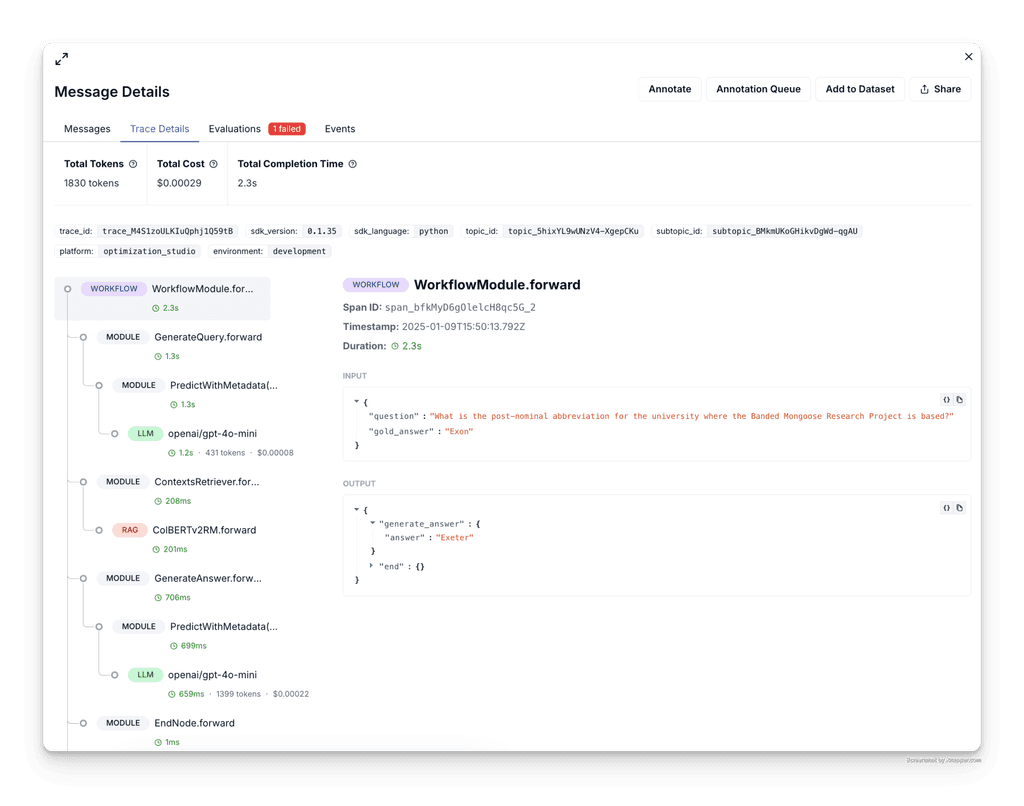The width and height of the screenshot is (1024, 806).
Task: Switch to the Messages tab
Action: click(87, 128)
